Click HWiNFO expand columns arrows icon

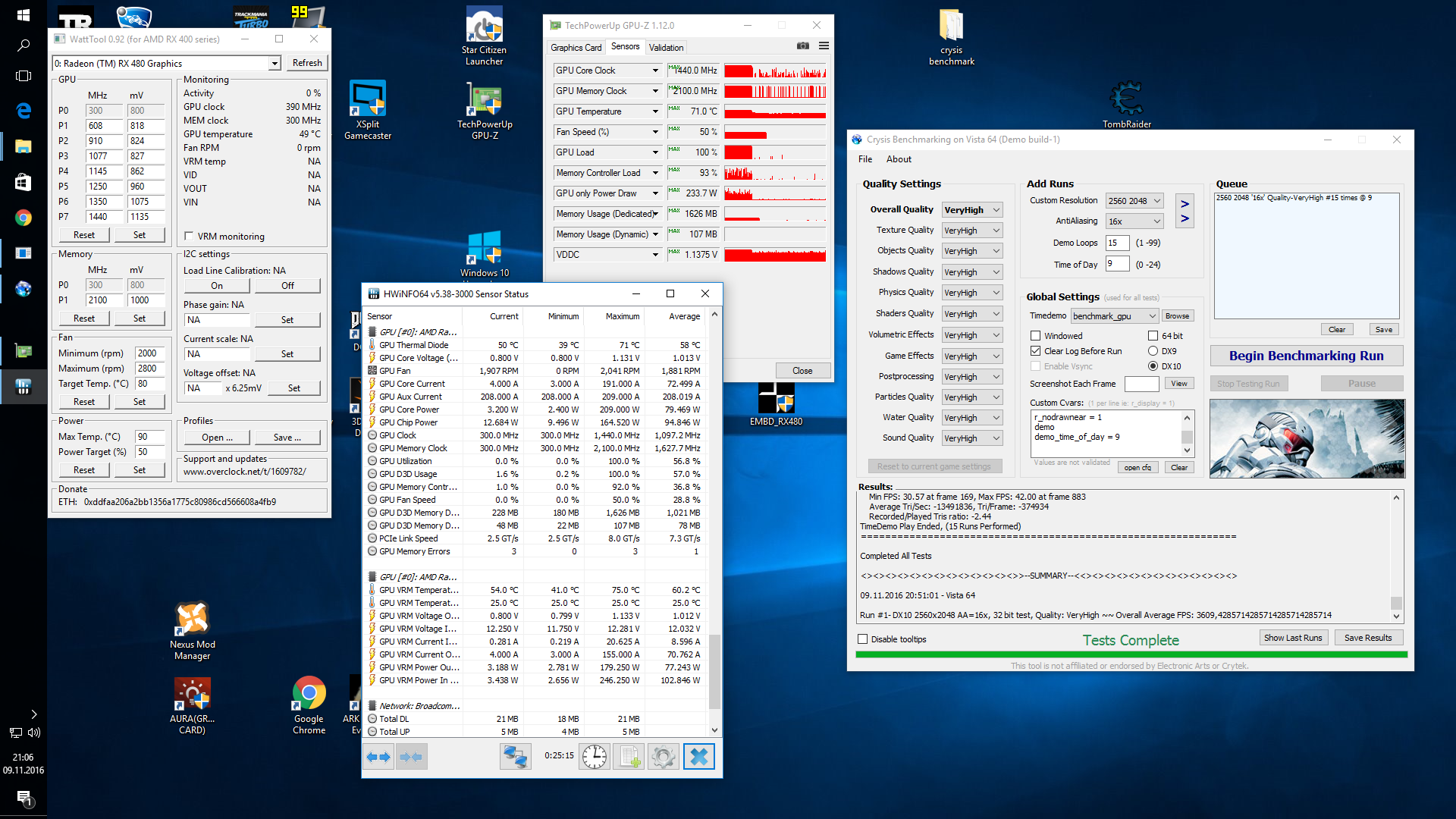(378, 756)
